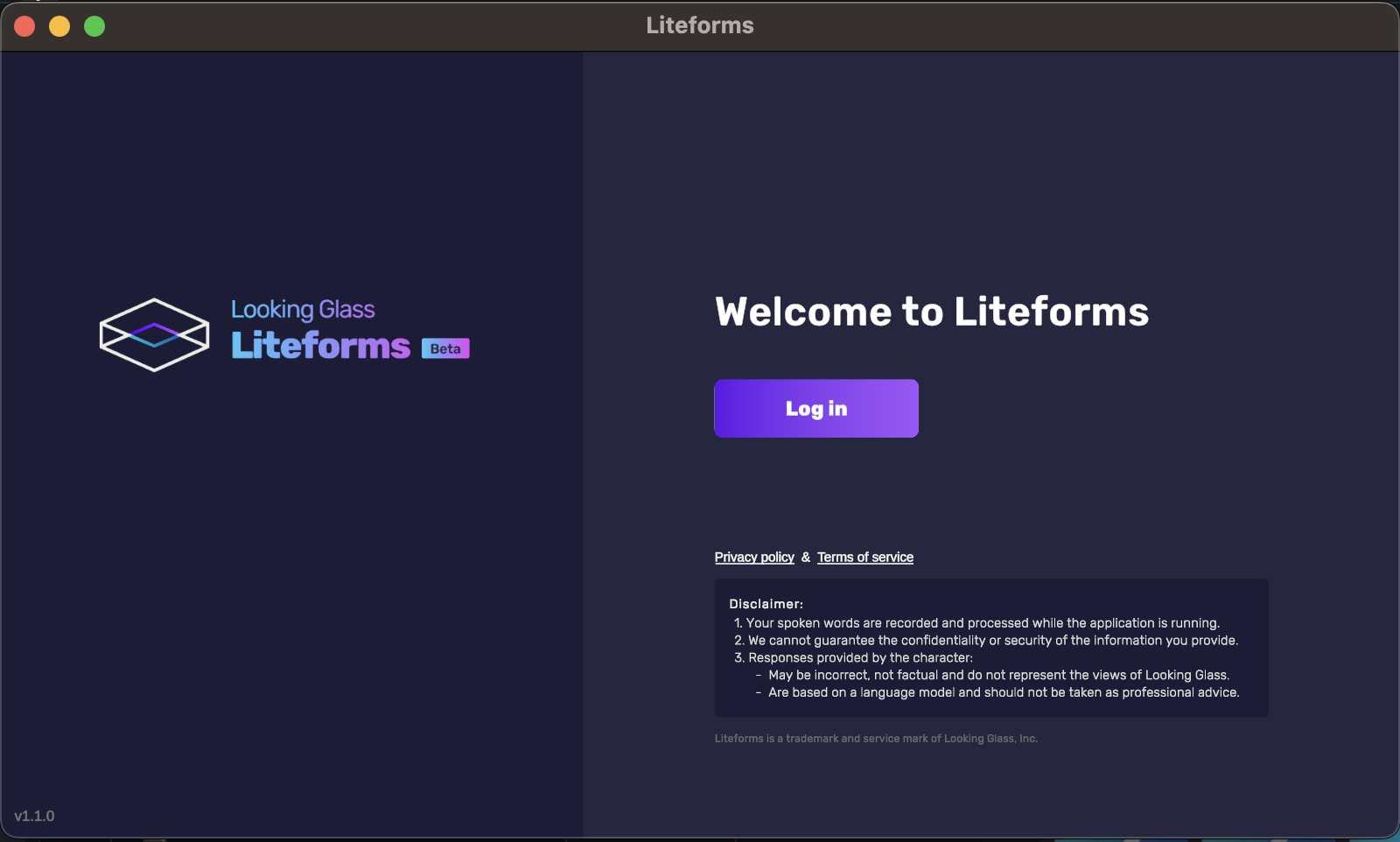Close the Liteforms window with red button
Viewport: 1400px width, 842px height.
point(24,26)
